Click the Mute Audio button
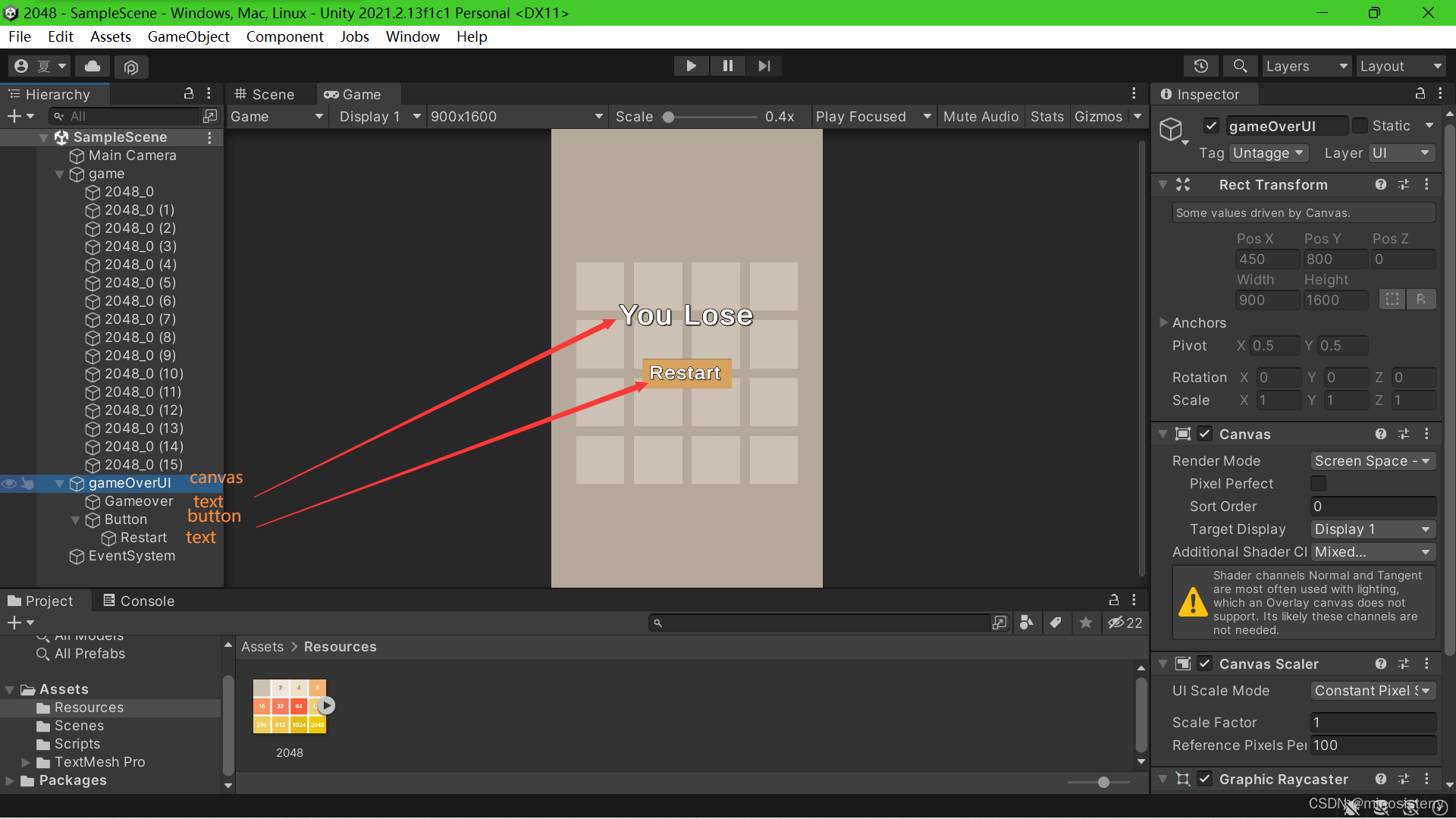The height and width of the screenshot is (819, 1456). (980, 116)
